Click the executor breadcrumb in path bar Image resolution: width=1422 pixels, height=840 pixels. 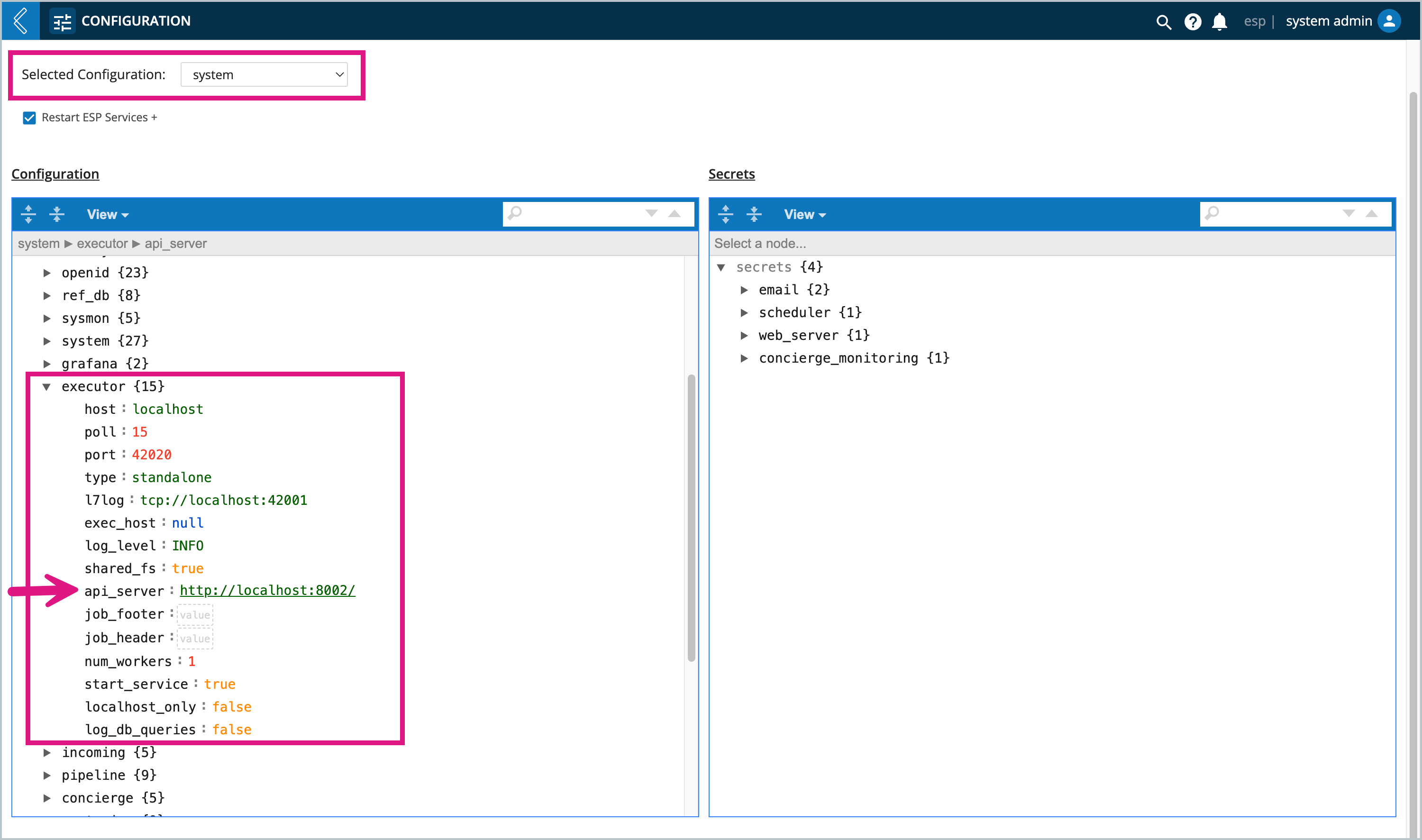[x=102, y=243]
